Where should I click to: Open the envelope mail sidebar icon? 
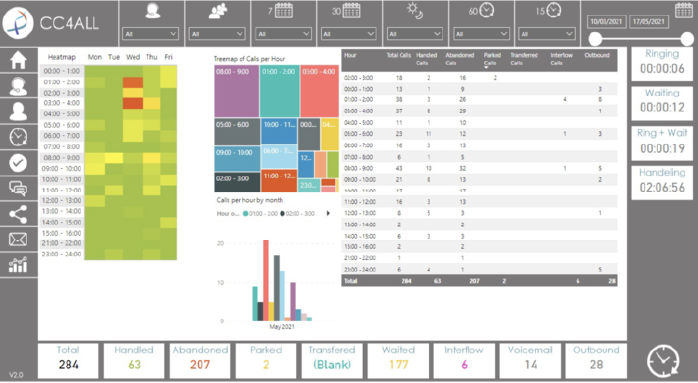click(x=18, y=240)
